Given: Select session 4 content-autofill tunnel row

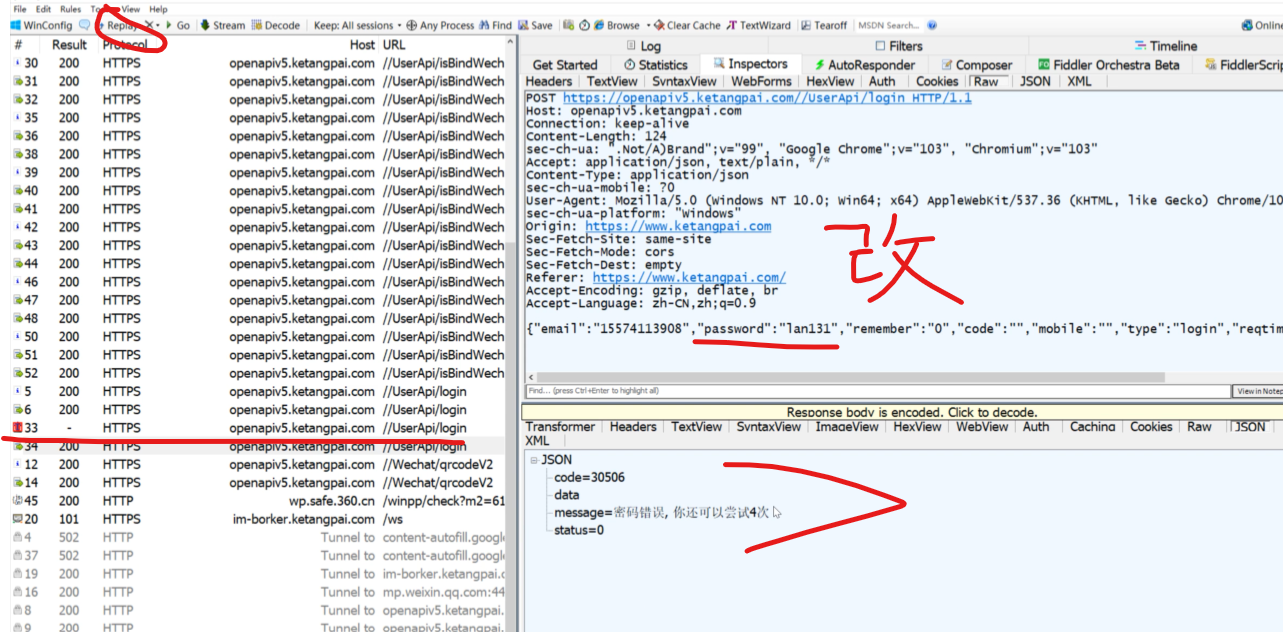Looking at the screenshot, I should [258, 537].
